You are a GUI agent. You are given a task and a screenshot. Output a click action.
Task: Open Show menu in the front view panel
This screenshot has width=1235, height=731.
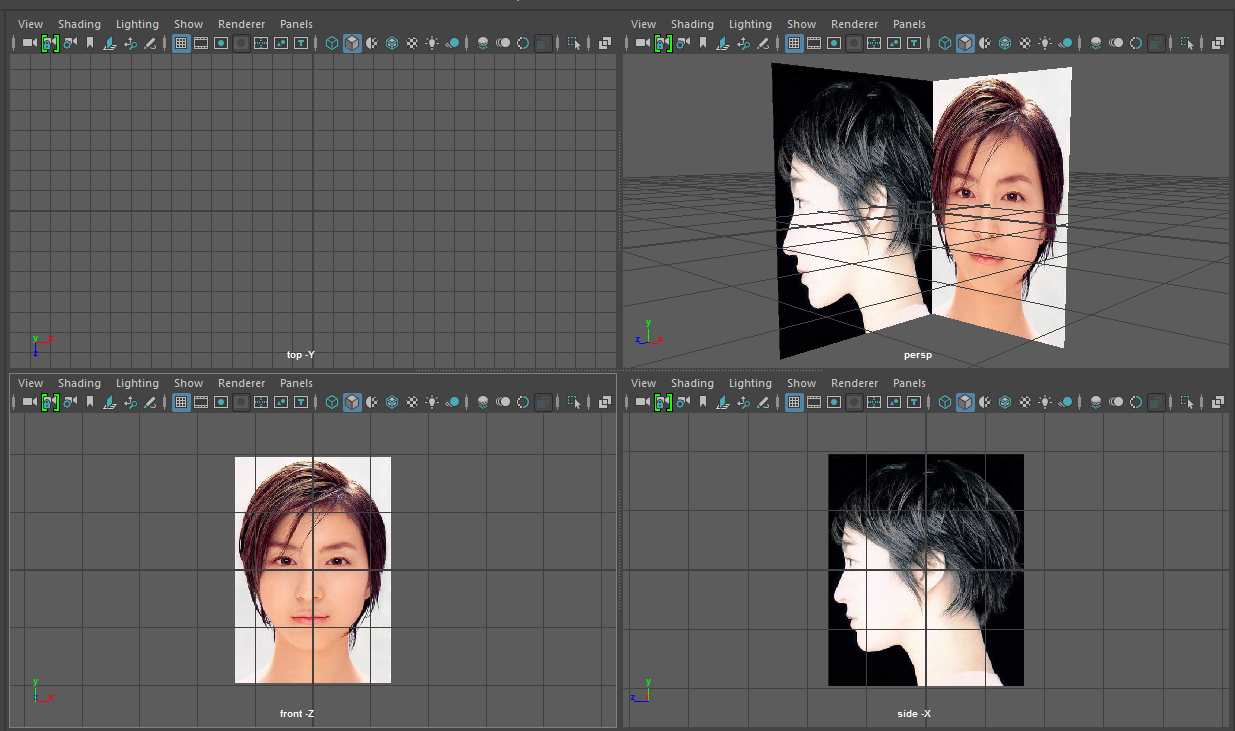point(188,383)
